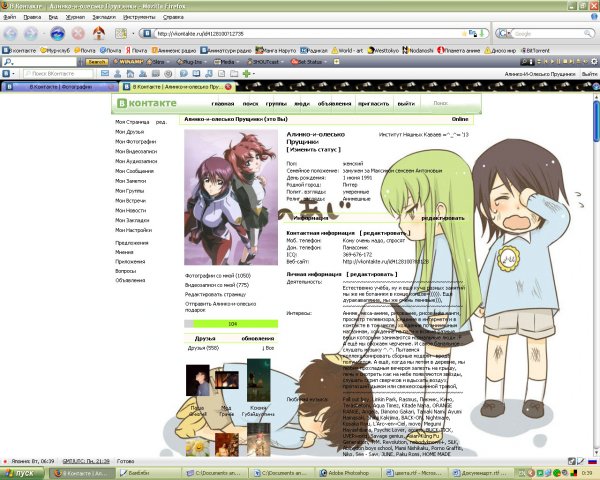The height and width of the screenshot is (480, 600).
Task: Click the VKontakte logo in page header
Action: pos(147,103)
